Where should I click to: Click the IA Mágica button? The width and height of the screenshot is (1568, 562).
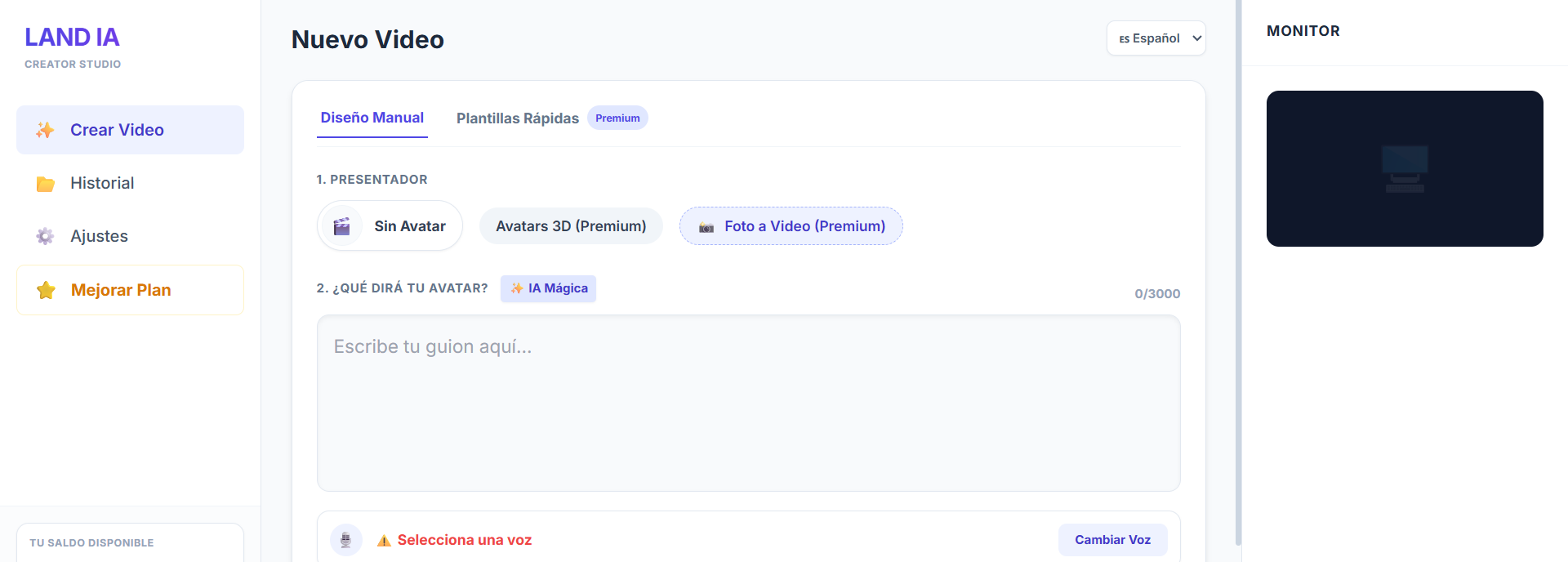(548, 288)
